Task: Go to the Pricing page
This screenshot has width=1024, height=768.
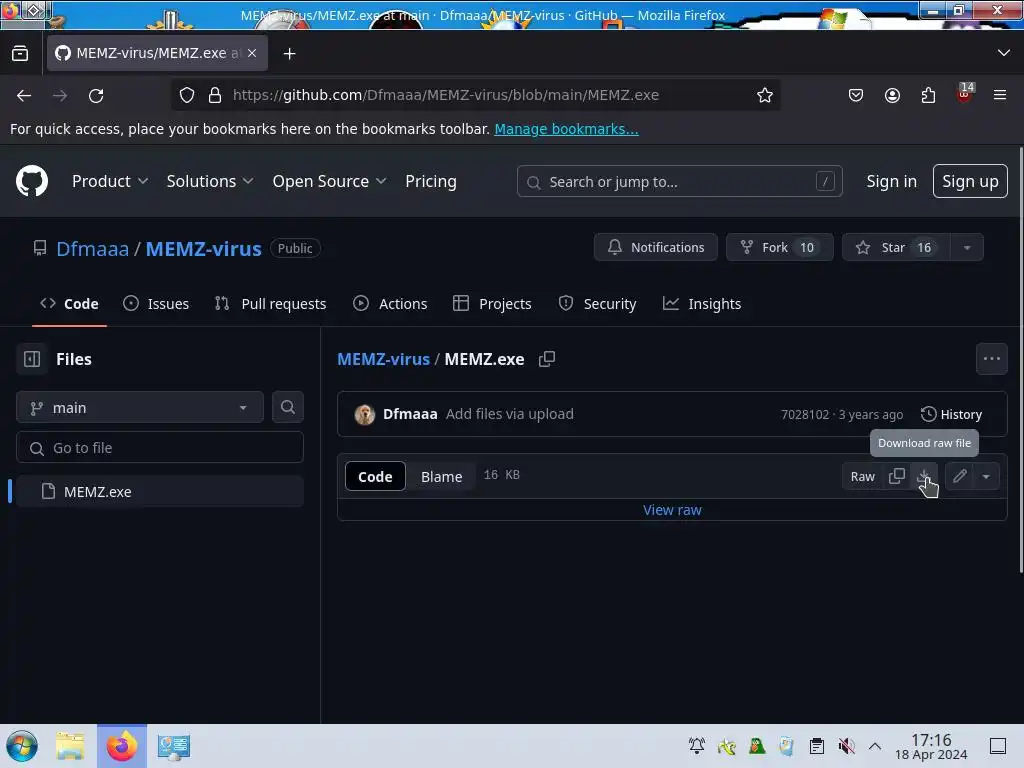Action: pos(430,181)
